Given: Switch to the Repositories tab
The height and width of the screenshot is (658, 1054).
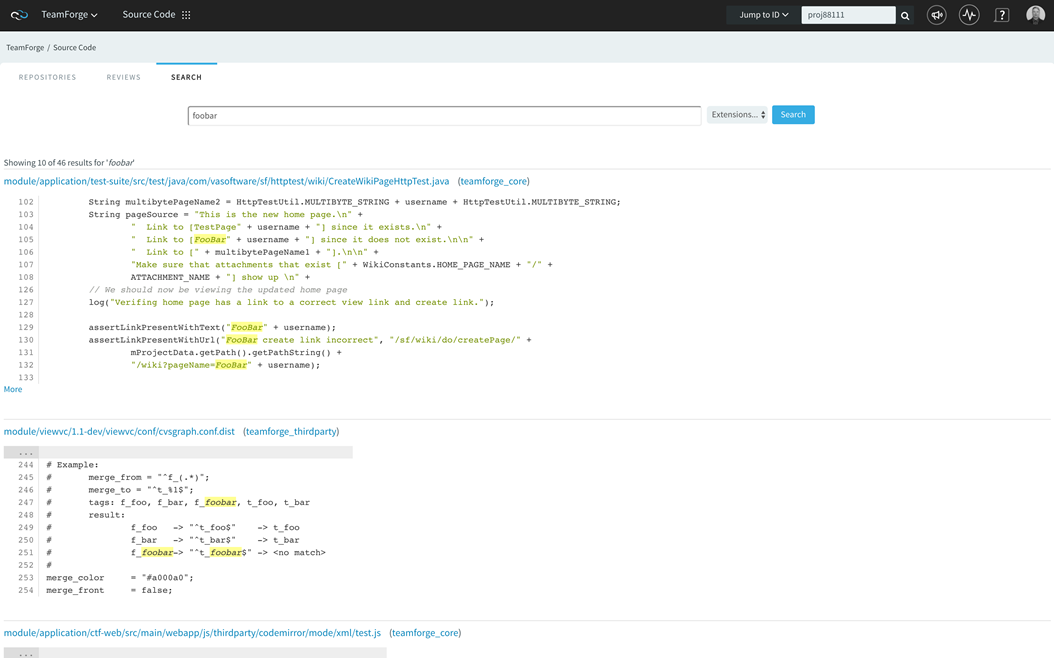Looking at the screenshot, I should (47, 77).
